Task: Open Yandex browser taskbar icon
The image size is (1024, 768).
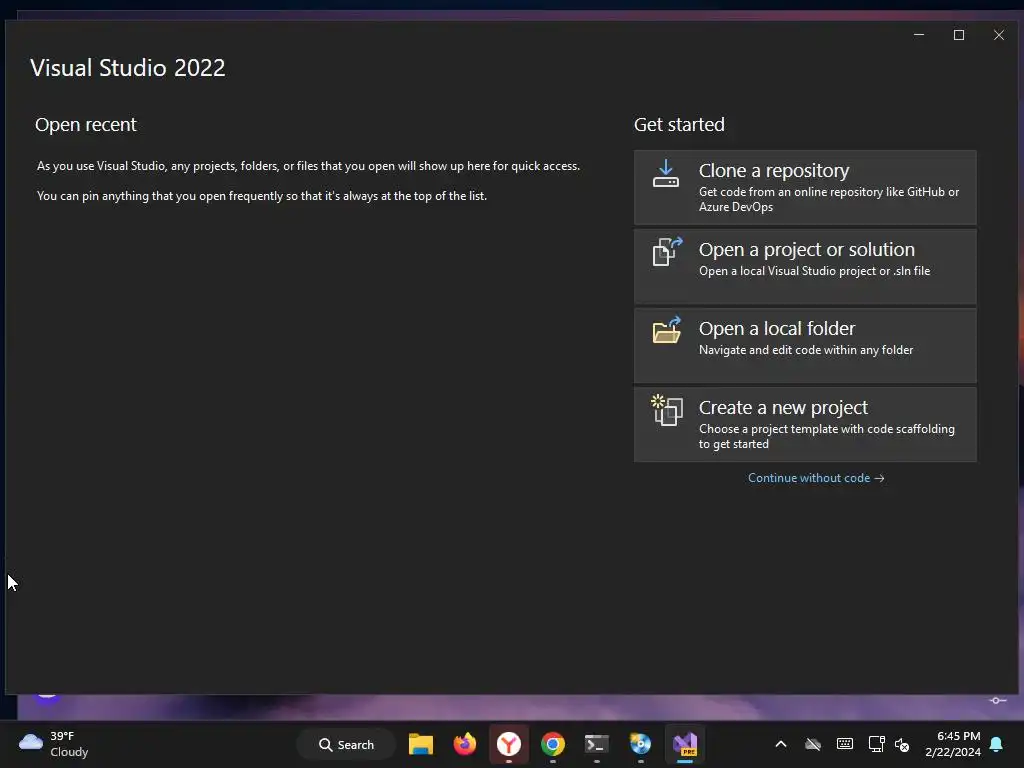Action: 509,744
